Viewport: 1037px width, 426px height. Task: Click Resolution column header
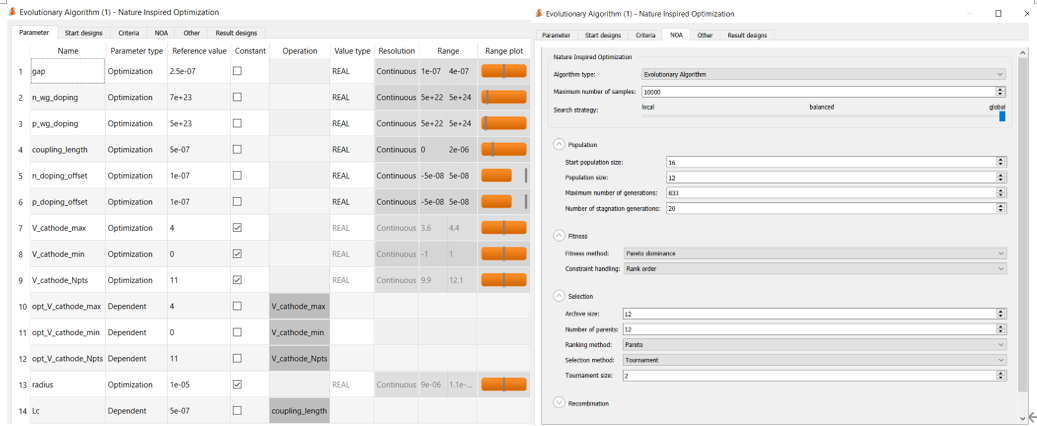pos(396,51)
